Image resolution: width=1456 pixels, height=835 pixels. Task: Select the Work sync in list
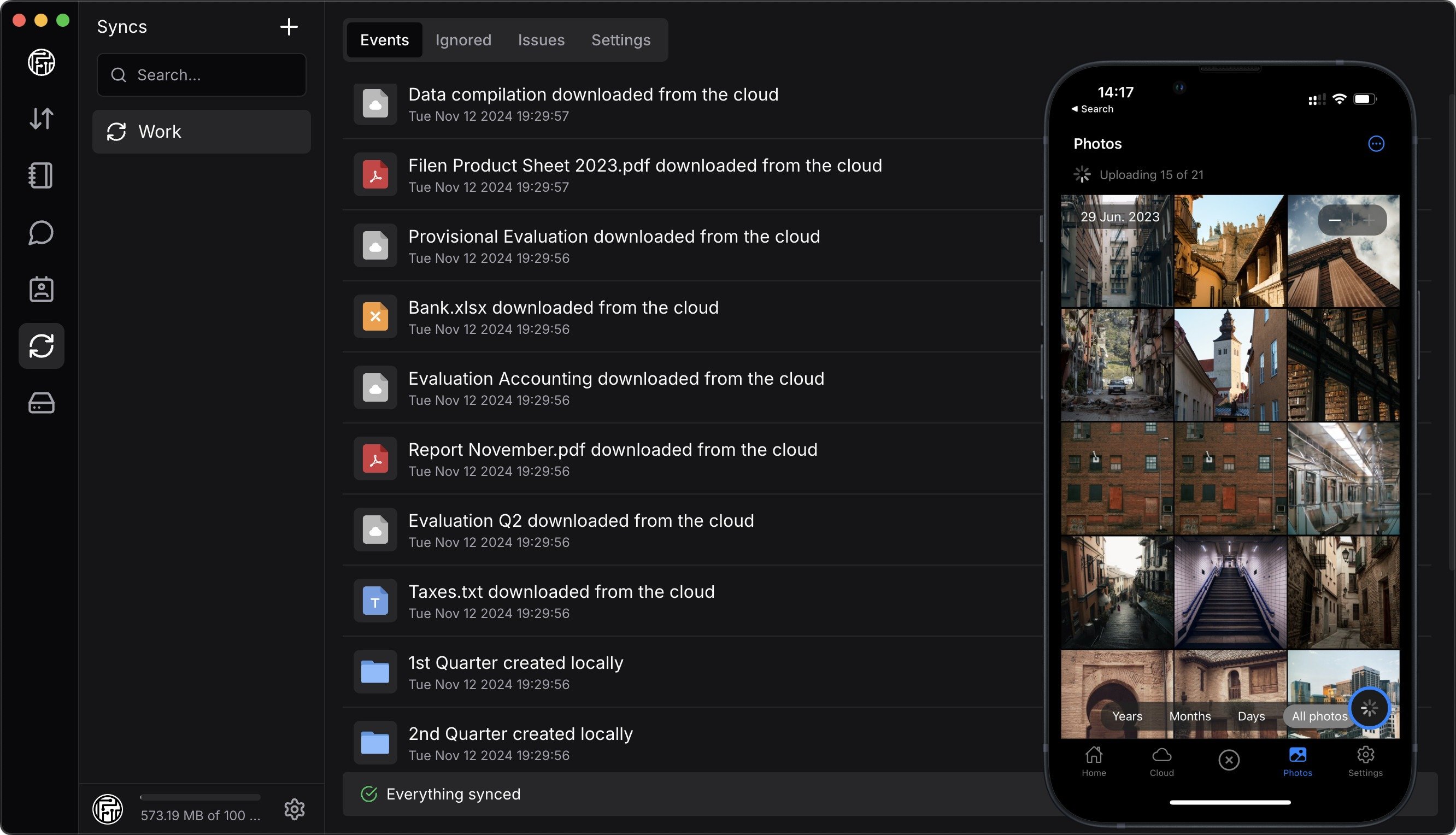(x=201, y=131)
